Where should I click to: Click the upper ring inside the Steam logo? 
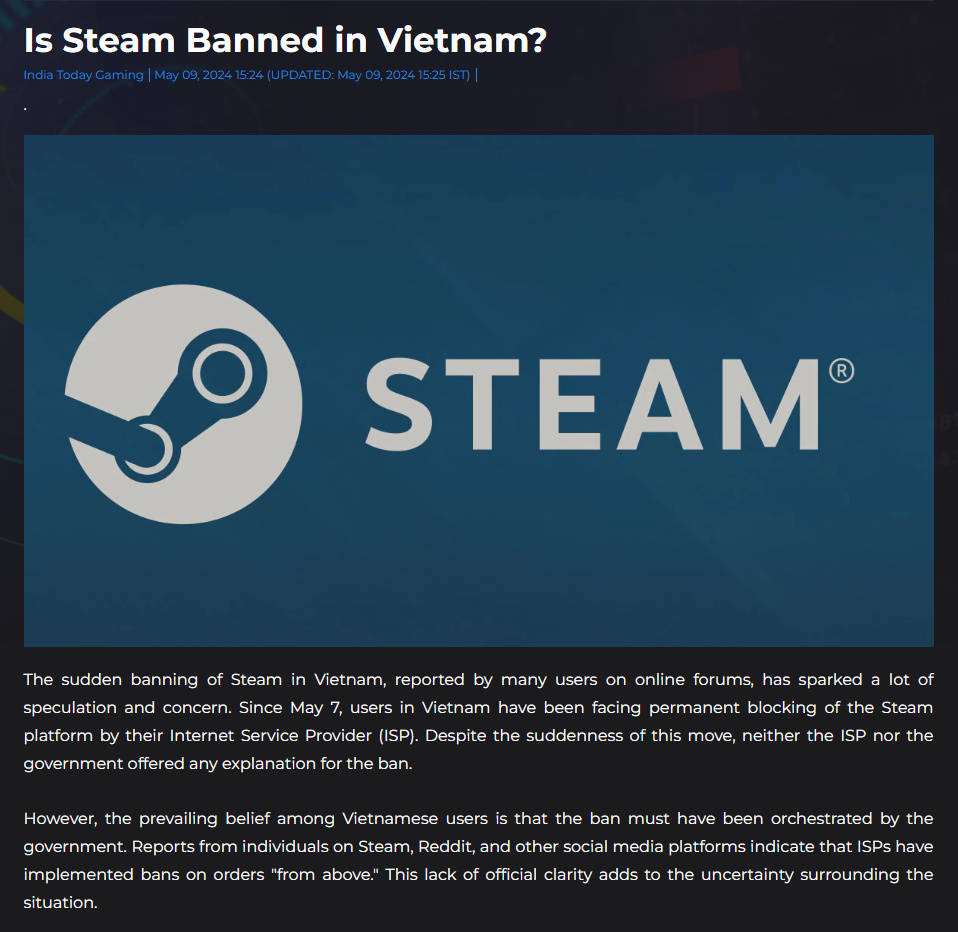(x=222, y=373)
